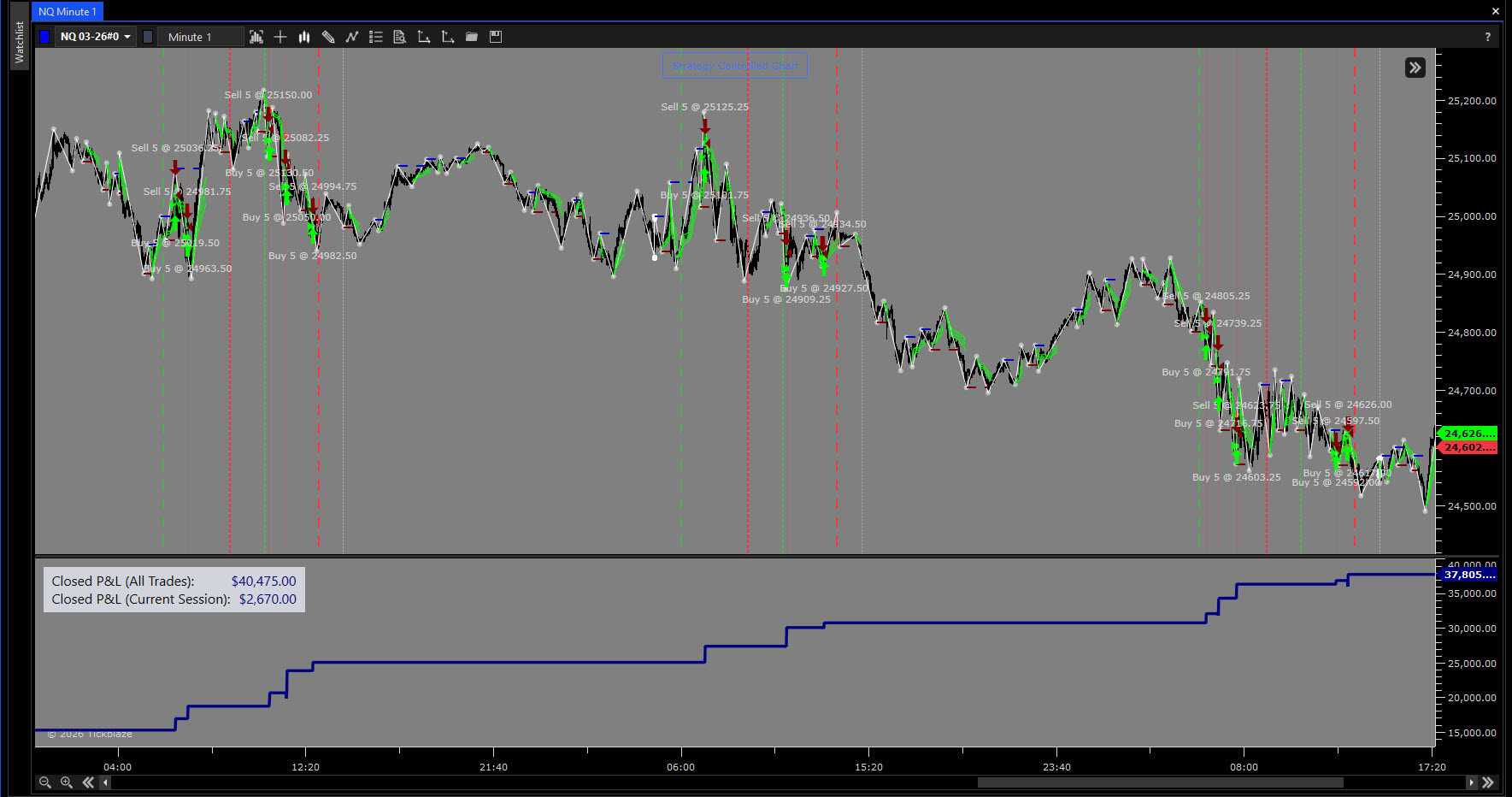This screenshot has height=797, width=1512.
Task: Expand the side panel with double chevron
Action: pos(1415,68)
